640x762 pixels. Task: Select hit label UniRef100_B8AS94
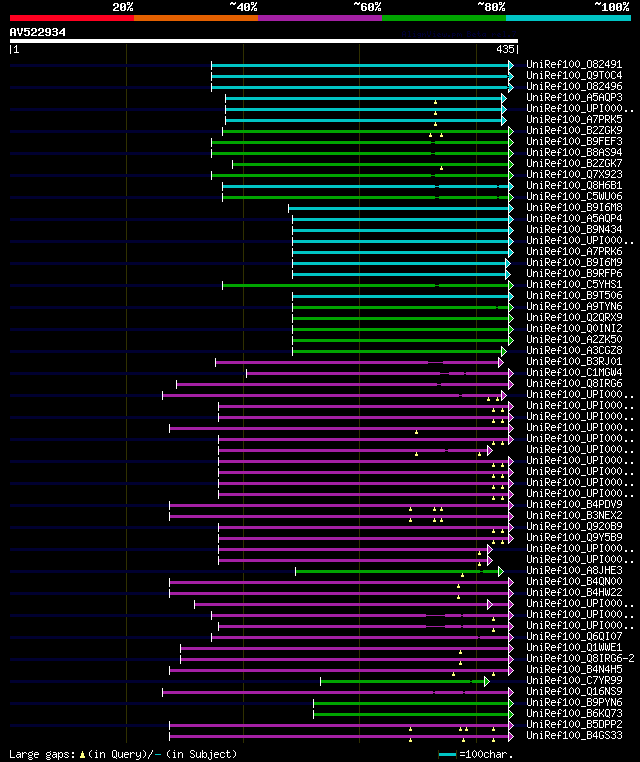(574, 152)
